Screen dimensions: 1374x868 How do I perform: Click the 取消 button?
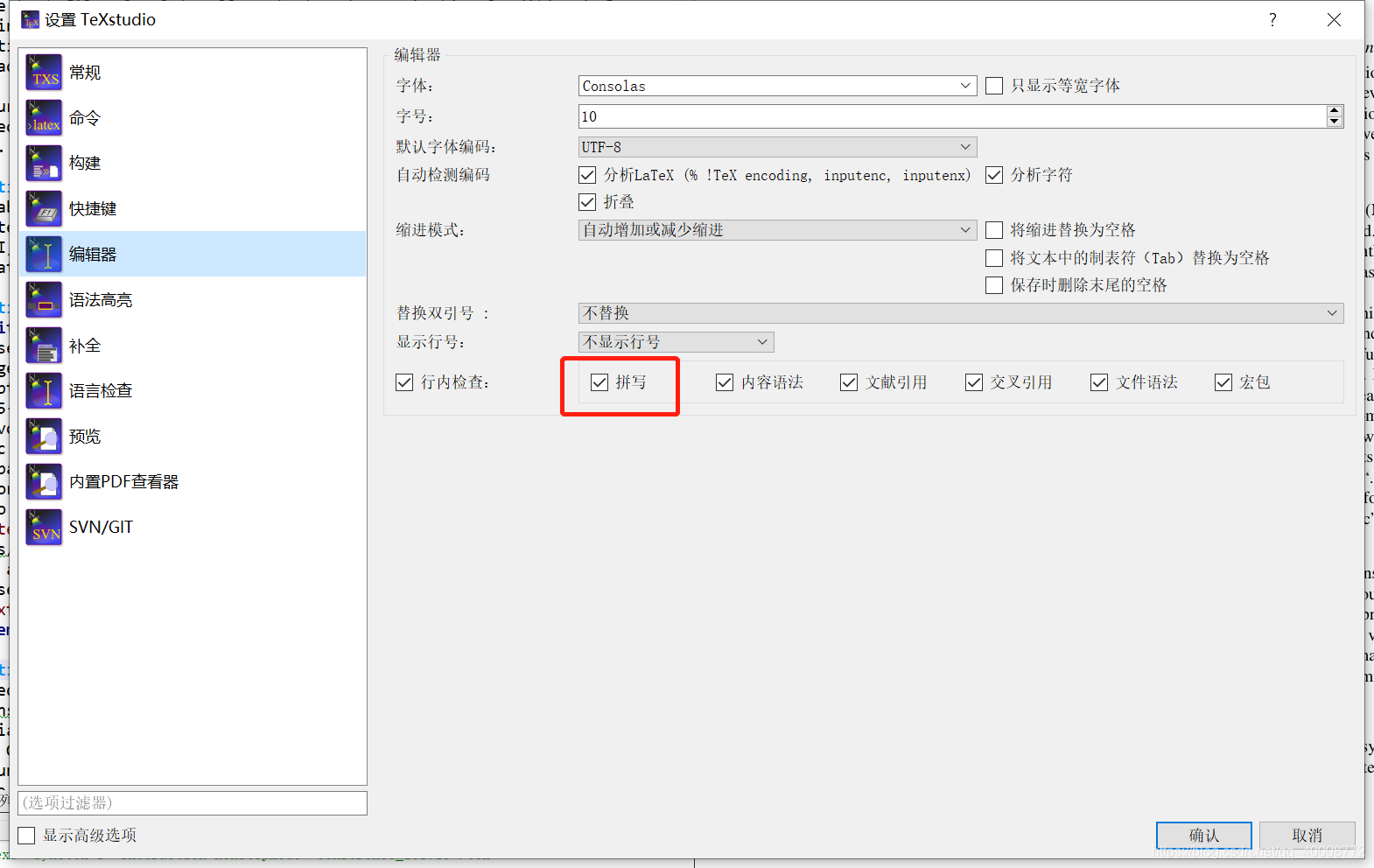tap(1307, 835)
